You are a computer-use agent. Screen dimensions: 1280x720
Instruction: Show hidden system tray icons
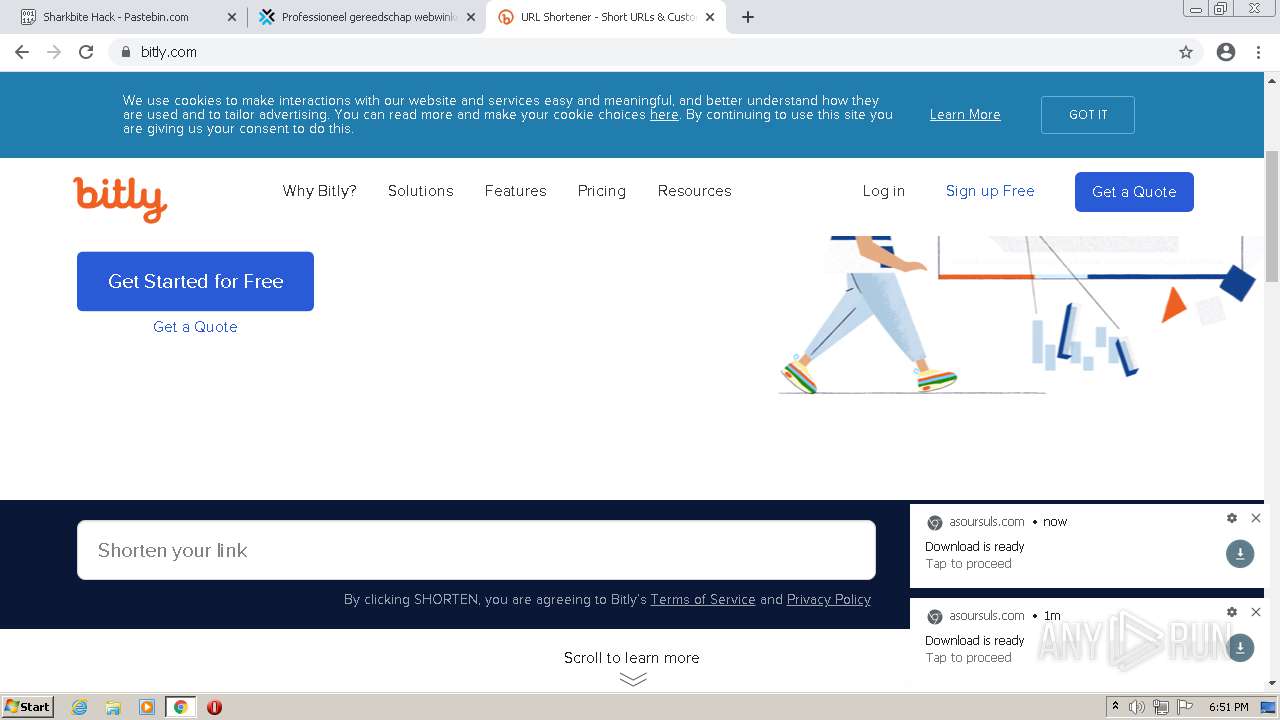pos(1115,707)
